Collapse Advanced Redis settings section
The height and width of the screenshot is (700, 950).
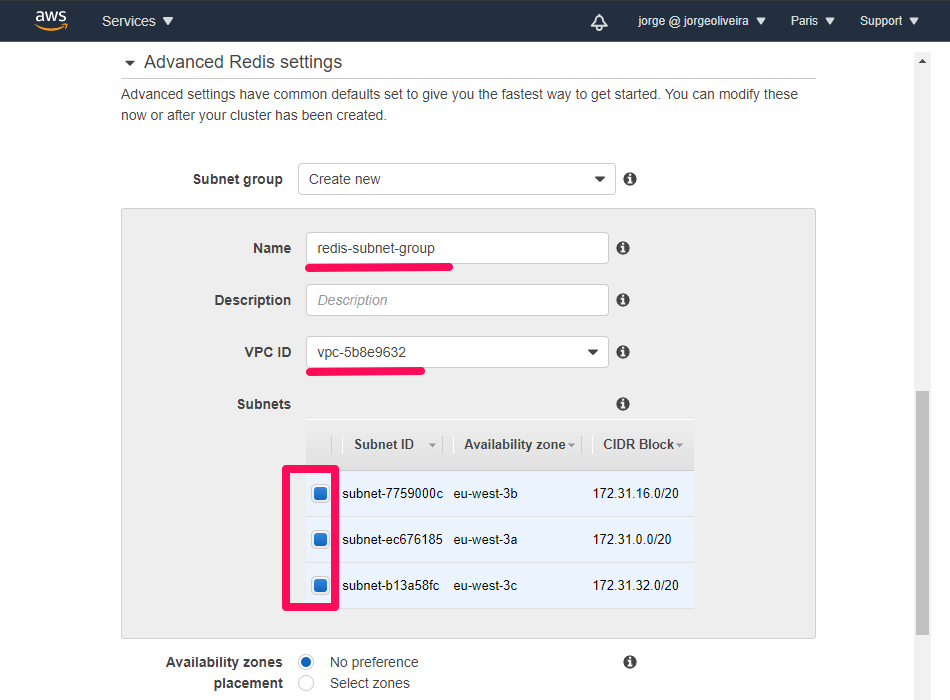click(x=130, y=63)
